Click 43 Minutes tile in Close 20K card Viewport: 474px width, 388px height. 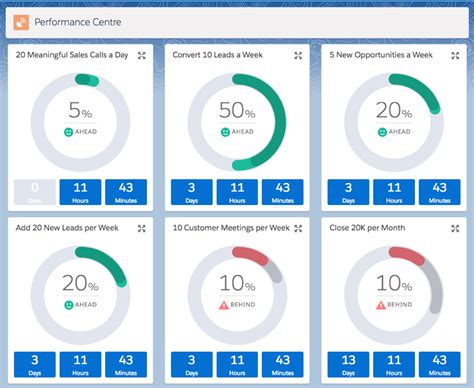(440, 365)
